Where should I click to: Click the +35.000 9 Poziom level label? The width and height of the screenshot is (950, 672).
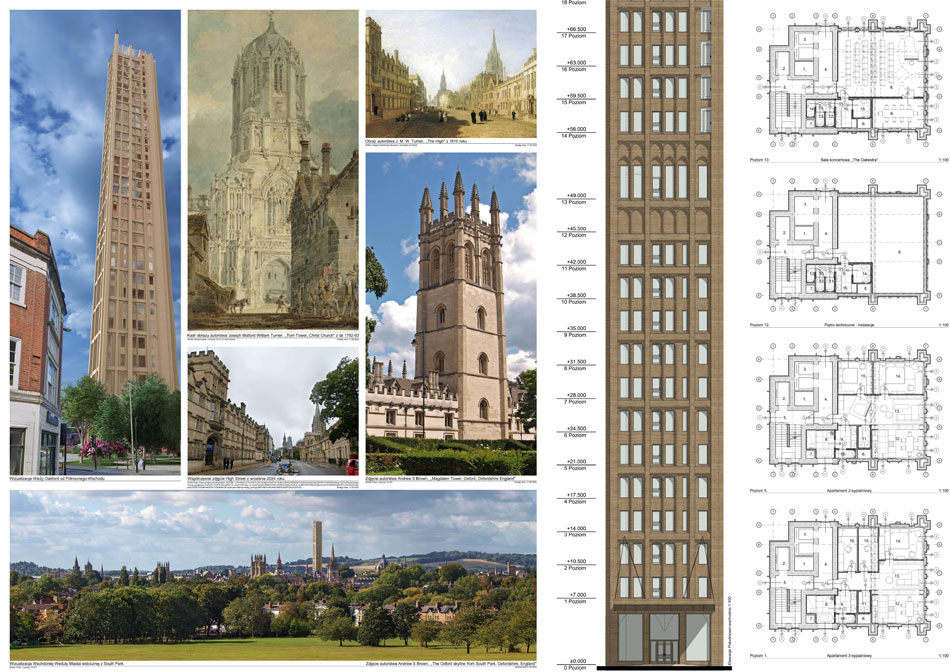click(x=575, y=330)
